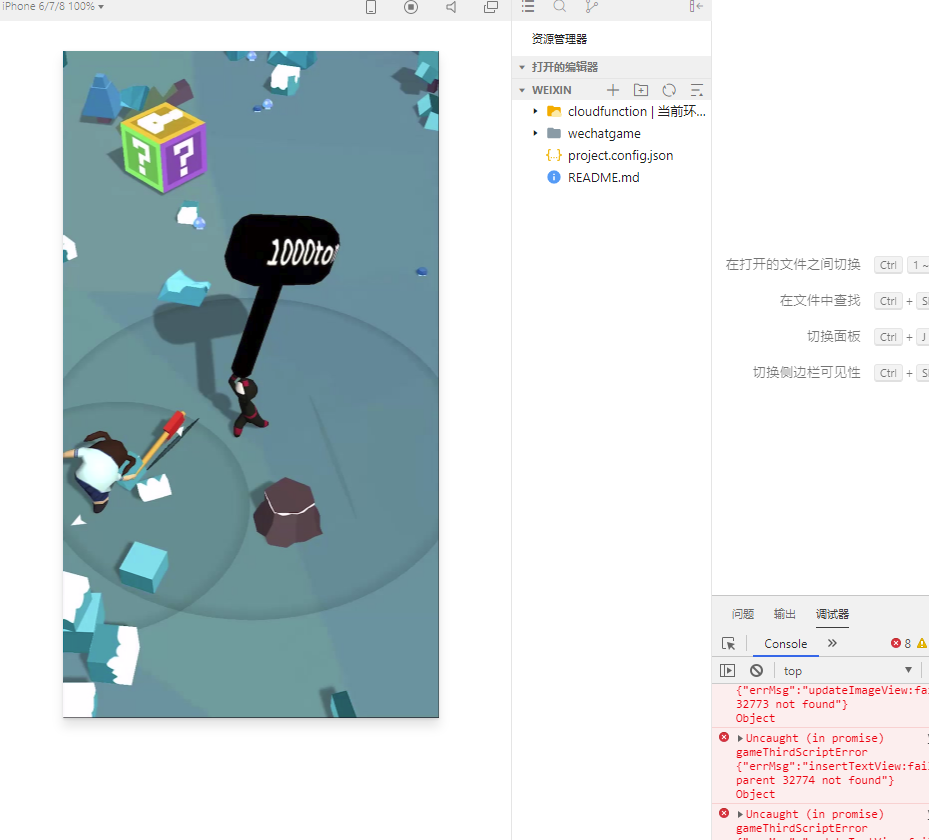The image size is (929, 840).
Task: Click refresh explorer icon in WEIXIN
Action: (669, 90)
